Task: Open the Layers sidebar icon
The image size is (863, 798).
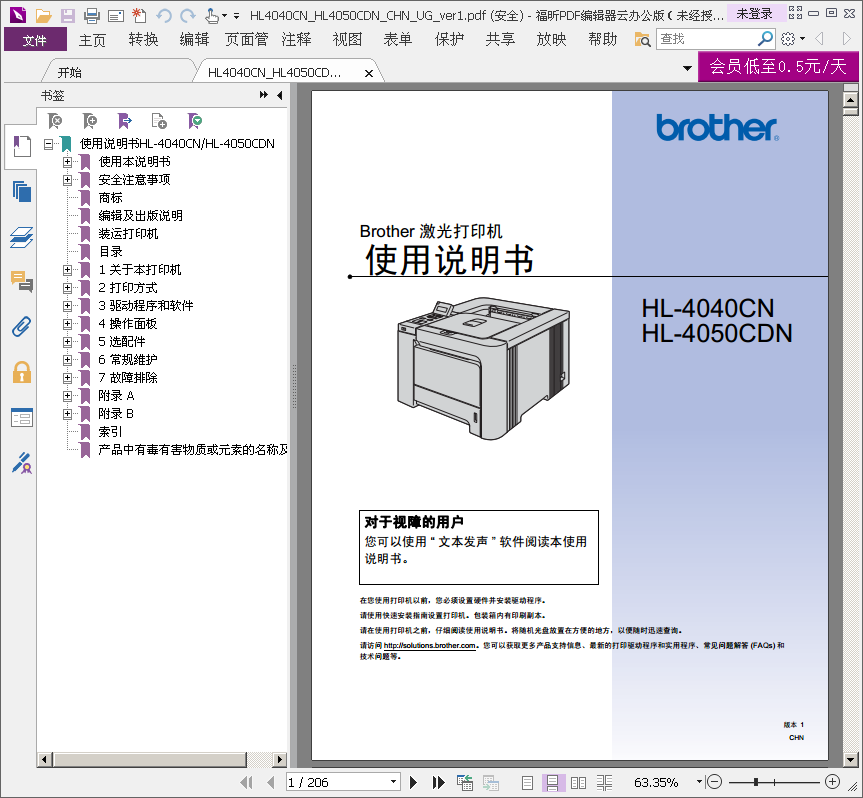Action: pos(22,237)
